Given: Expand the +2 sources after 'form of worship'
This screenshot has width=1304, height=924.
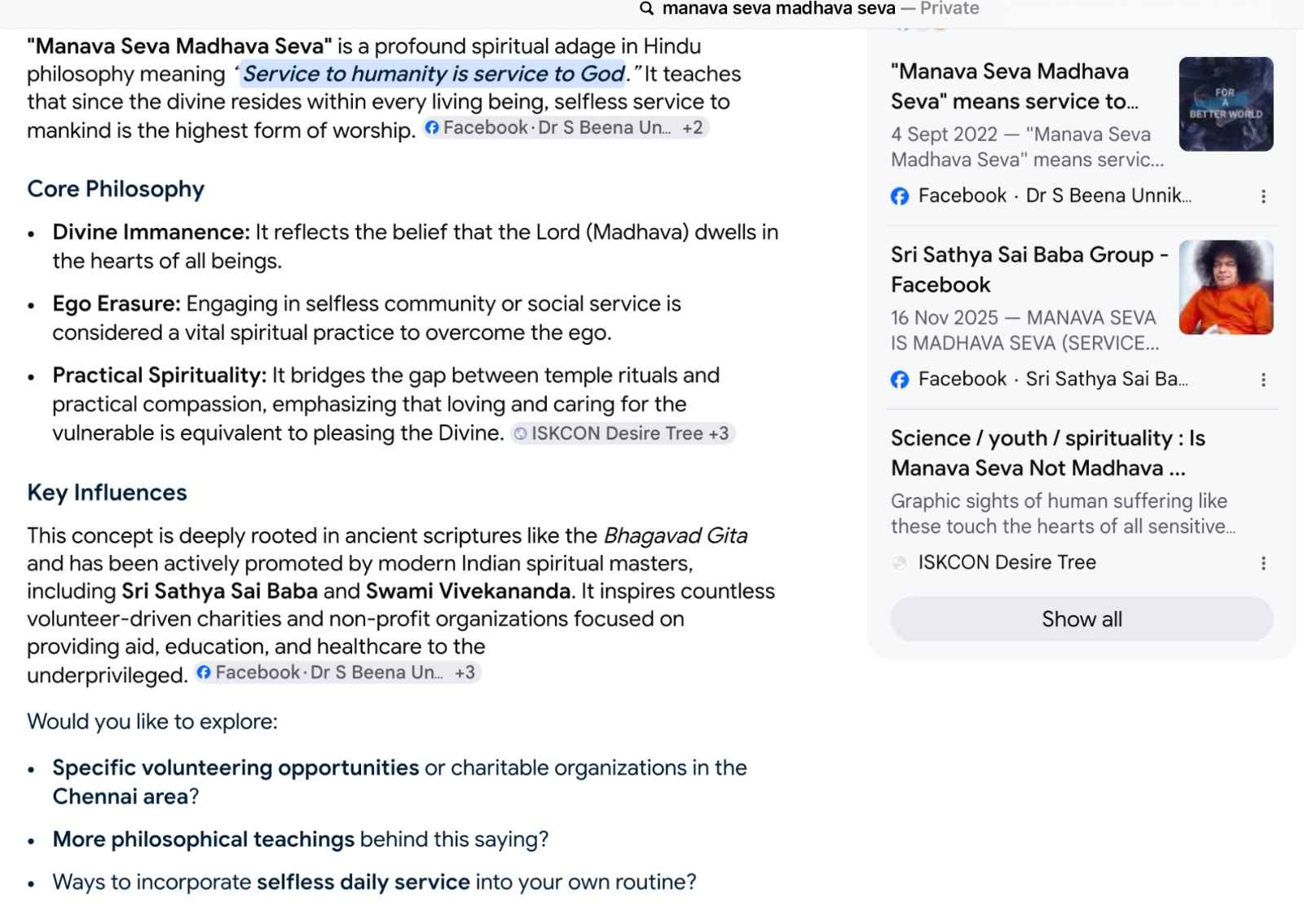Looking at the screenshot, I should tap(693, 128).
